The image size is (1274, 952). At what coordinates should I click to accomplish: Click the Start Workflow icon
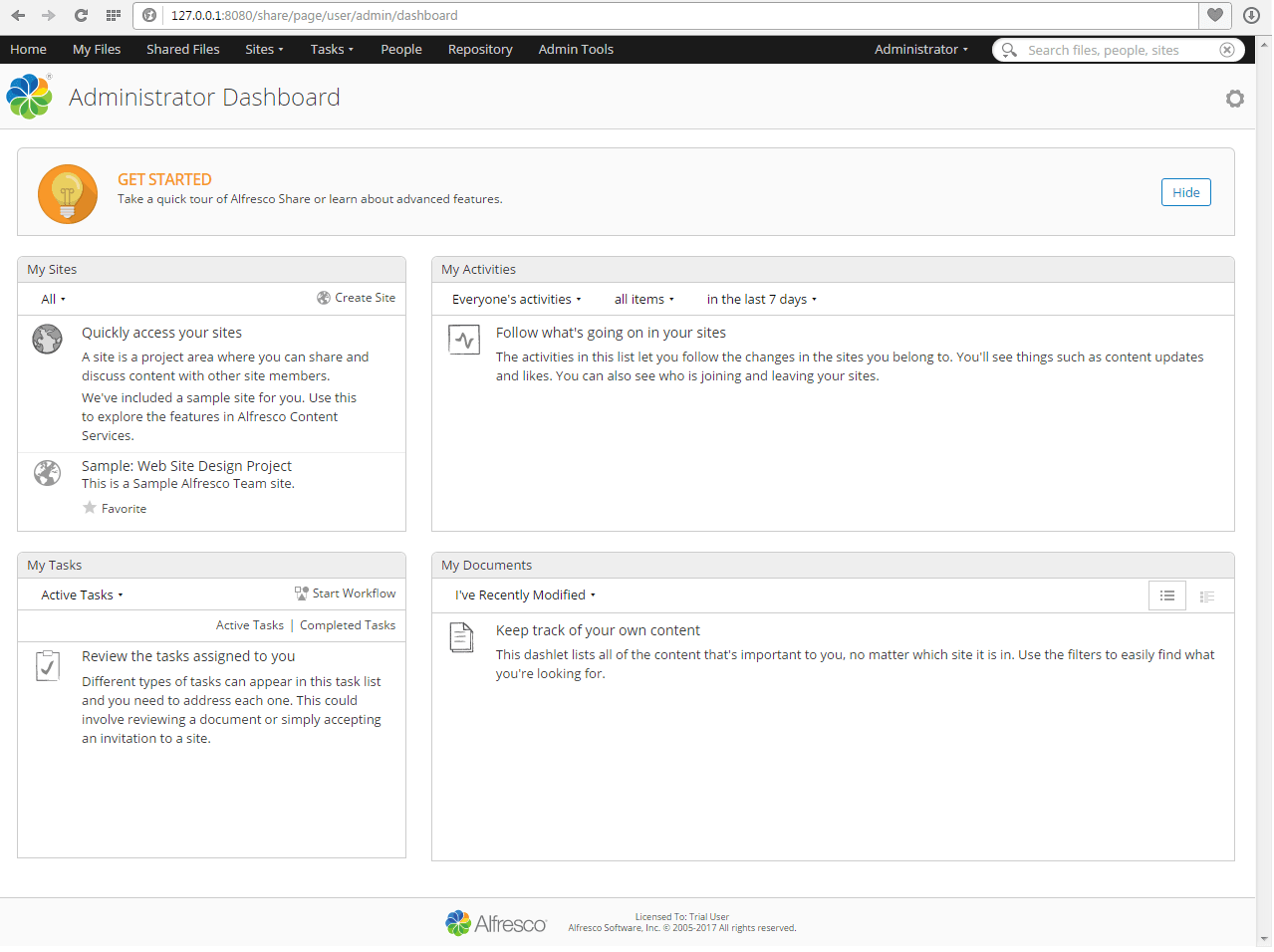(x=302, y=594)
